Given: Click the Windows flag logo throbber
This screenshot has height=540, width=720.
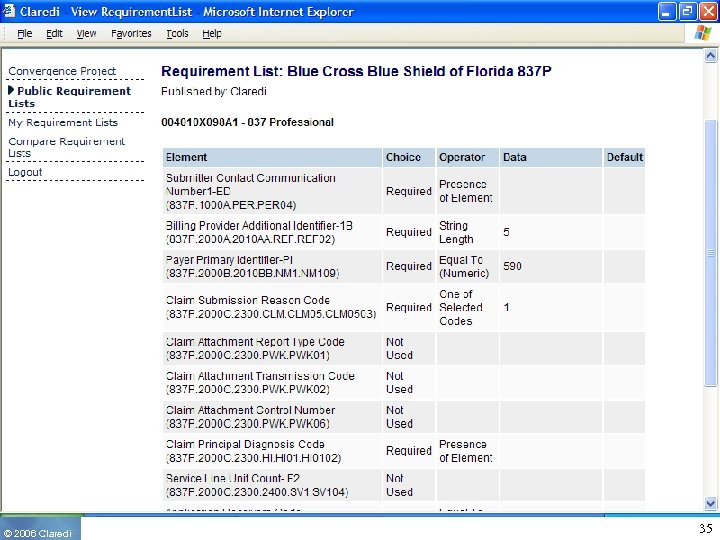Looking at the screenshot, I should [x=703, y=33].
